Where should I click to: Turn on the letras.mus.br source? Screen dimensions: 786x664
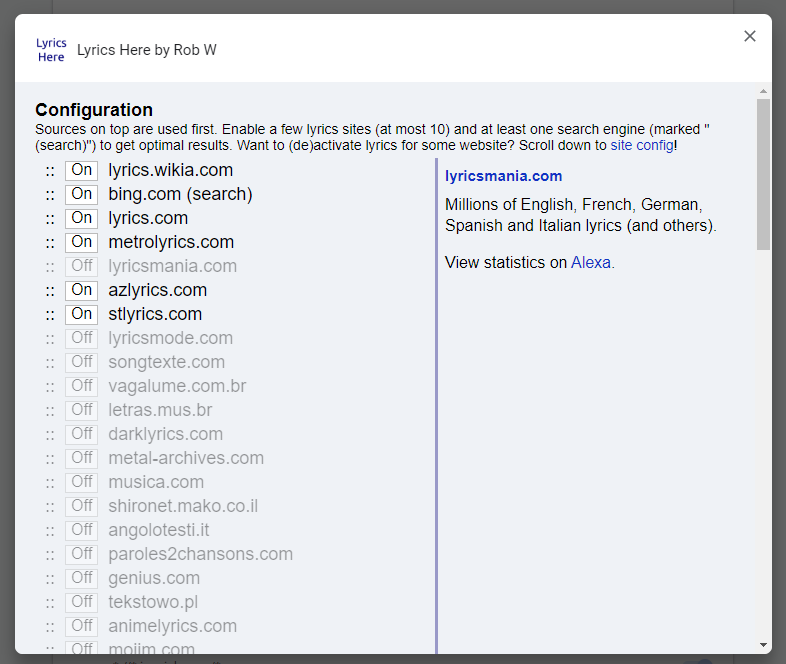pyautogui.click(x=81, y=410)
